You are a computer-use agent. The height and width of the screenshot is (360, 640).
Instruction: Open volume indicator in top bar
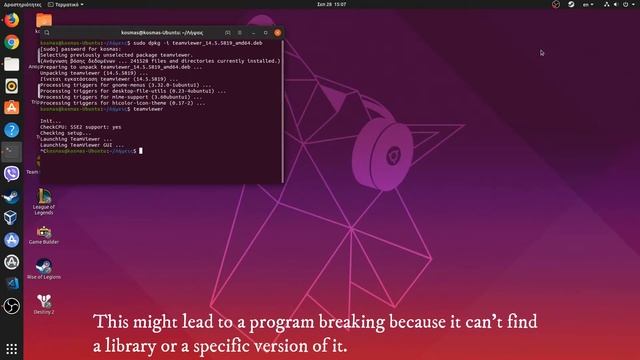616,4
